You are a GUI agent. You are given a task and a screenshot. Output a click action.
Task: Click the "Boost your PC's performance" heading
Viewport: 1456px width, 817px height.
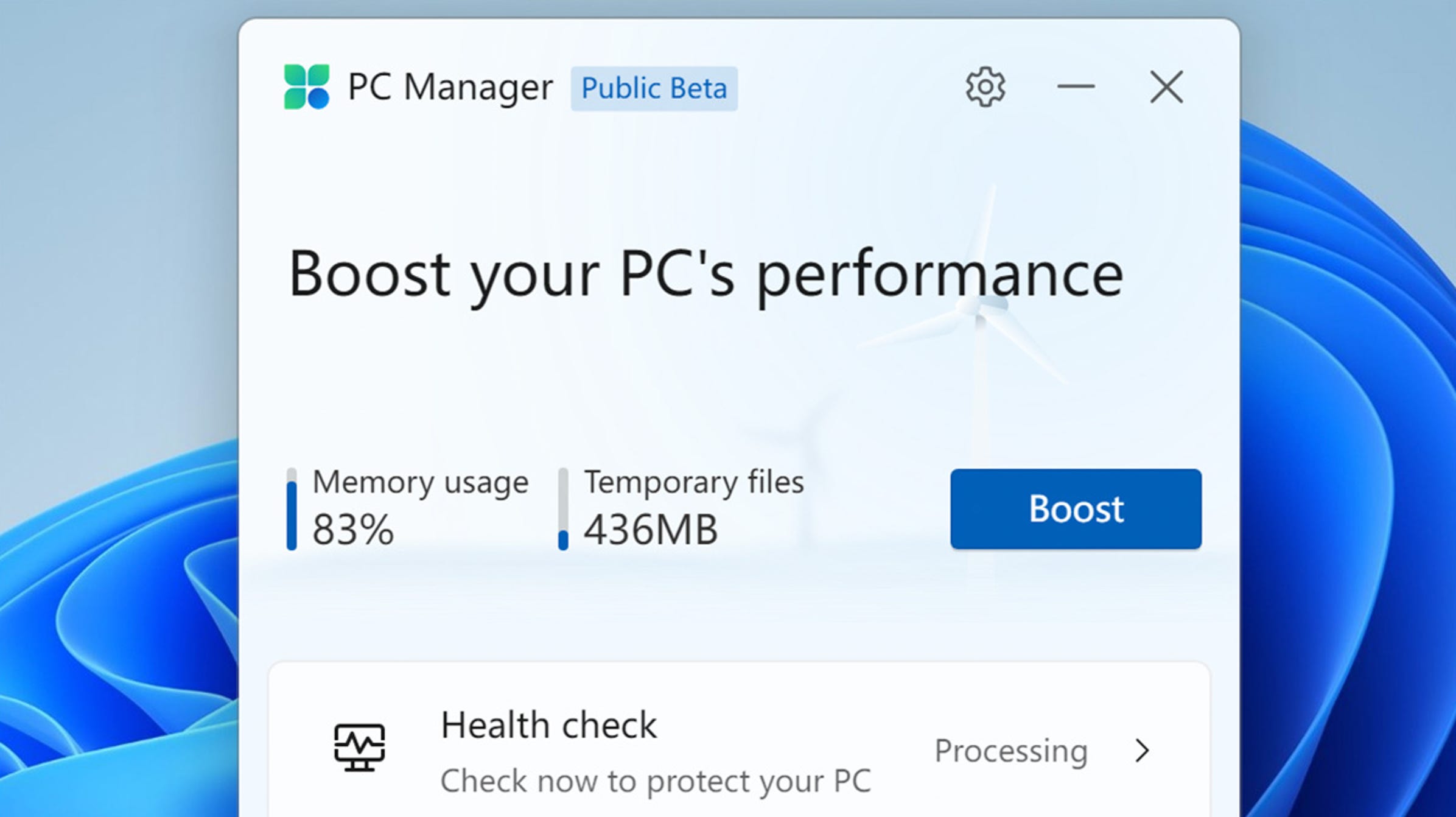[x=705, y=275]
